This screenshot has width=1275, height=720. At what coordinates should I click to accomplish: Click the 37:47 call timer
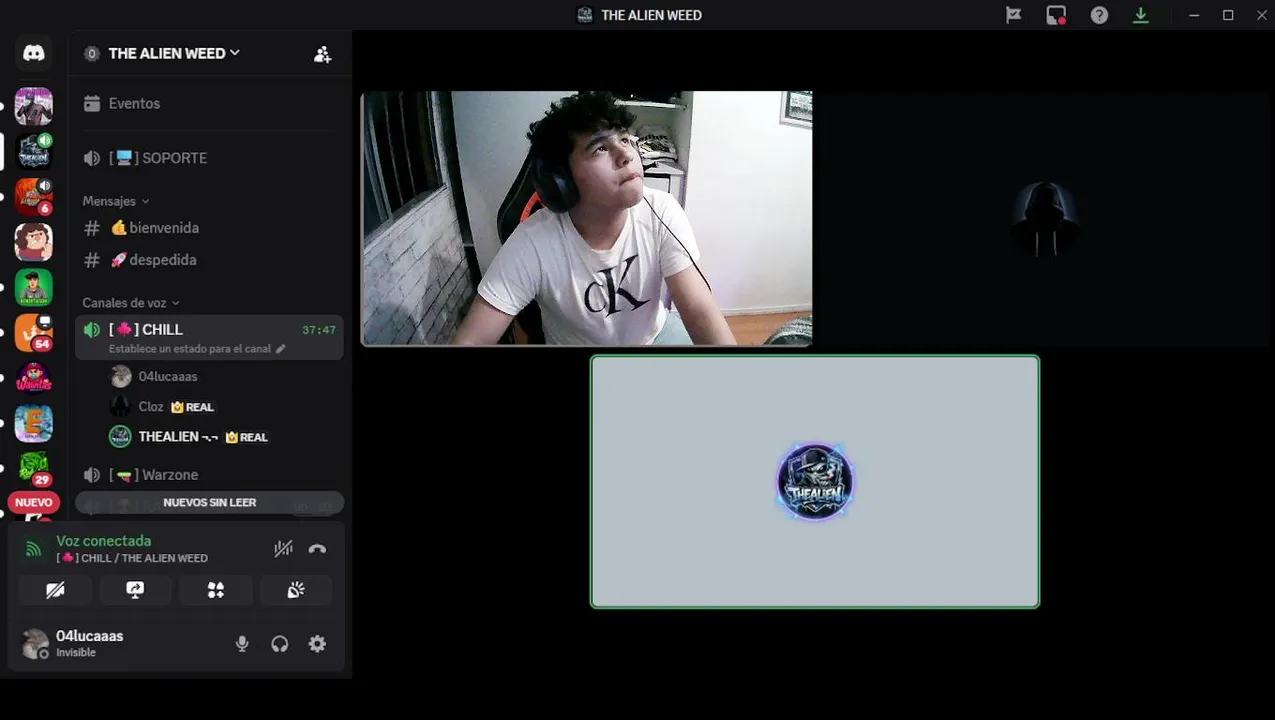coord(319,330)
